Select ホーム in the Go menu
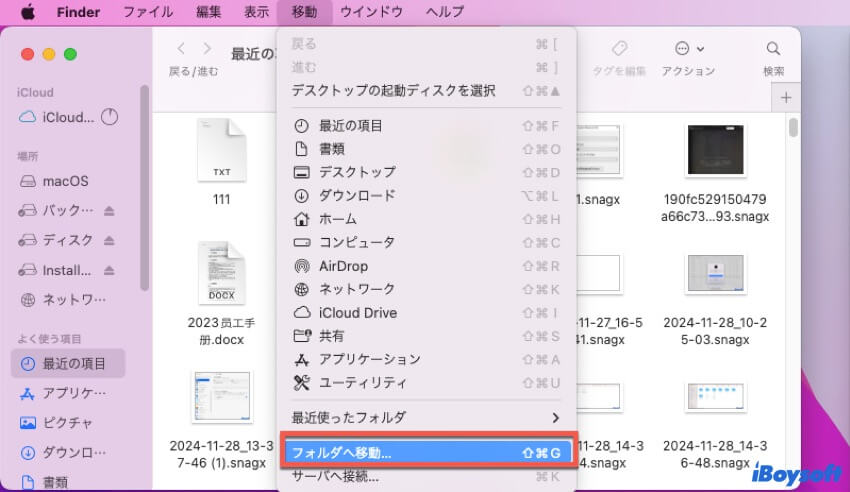 [x=426, y=219]
